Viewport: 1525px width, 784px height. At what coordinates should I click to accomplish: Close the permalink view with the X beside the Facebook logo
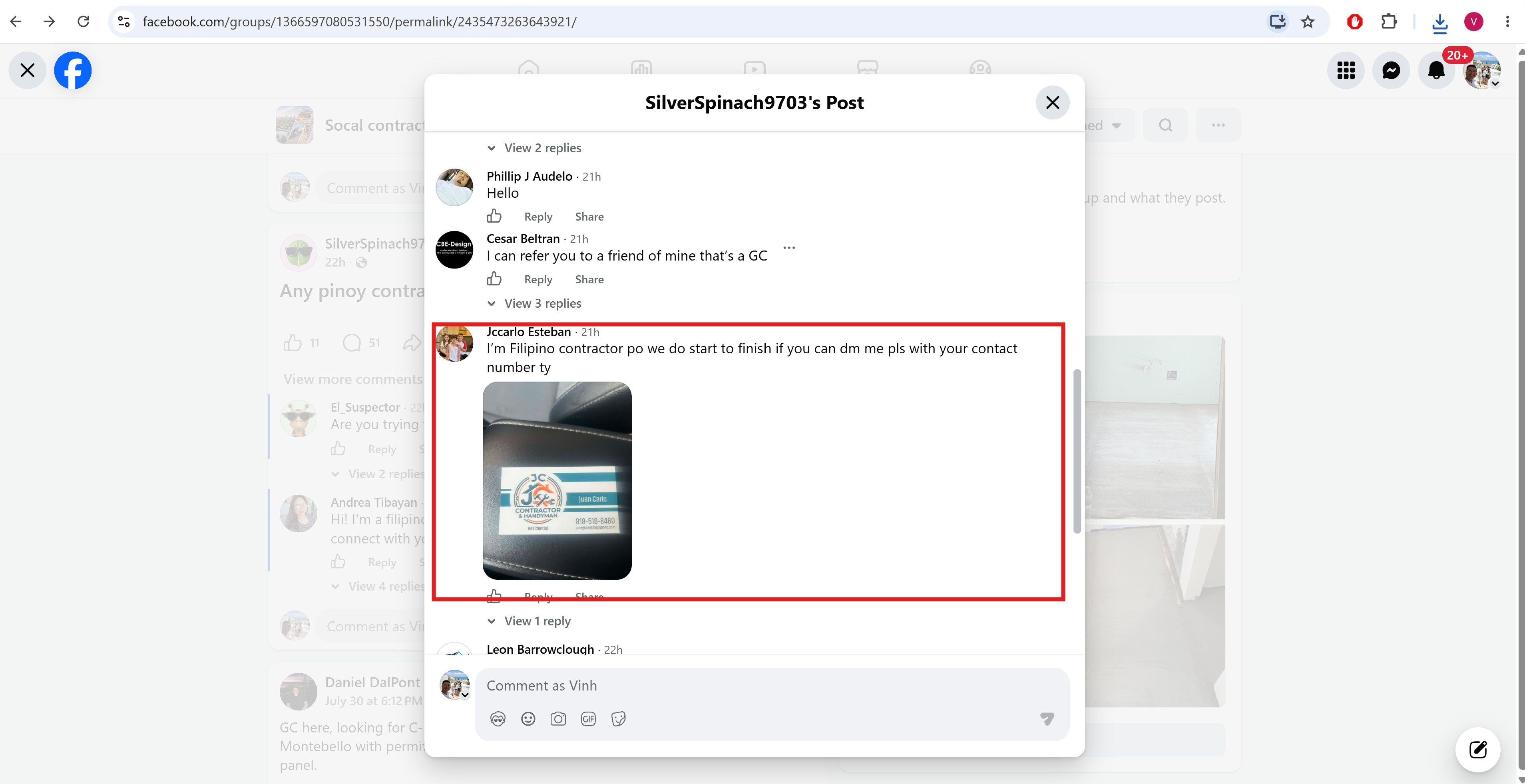pos(27,70)
